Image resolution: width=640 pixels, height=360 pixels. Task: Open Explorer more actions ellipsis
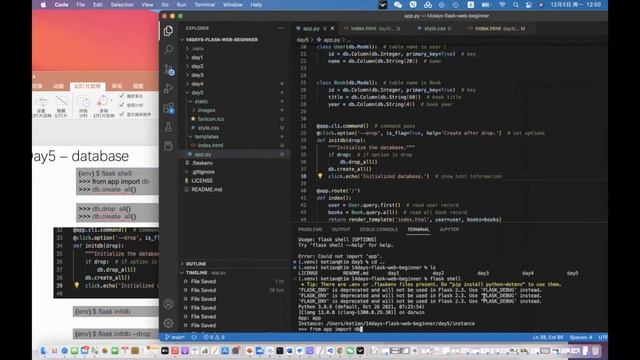281,28
